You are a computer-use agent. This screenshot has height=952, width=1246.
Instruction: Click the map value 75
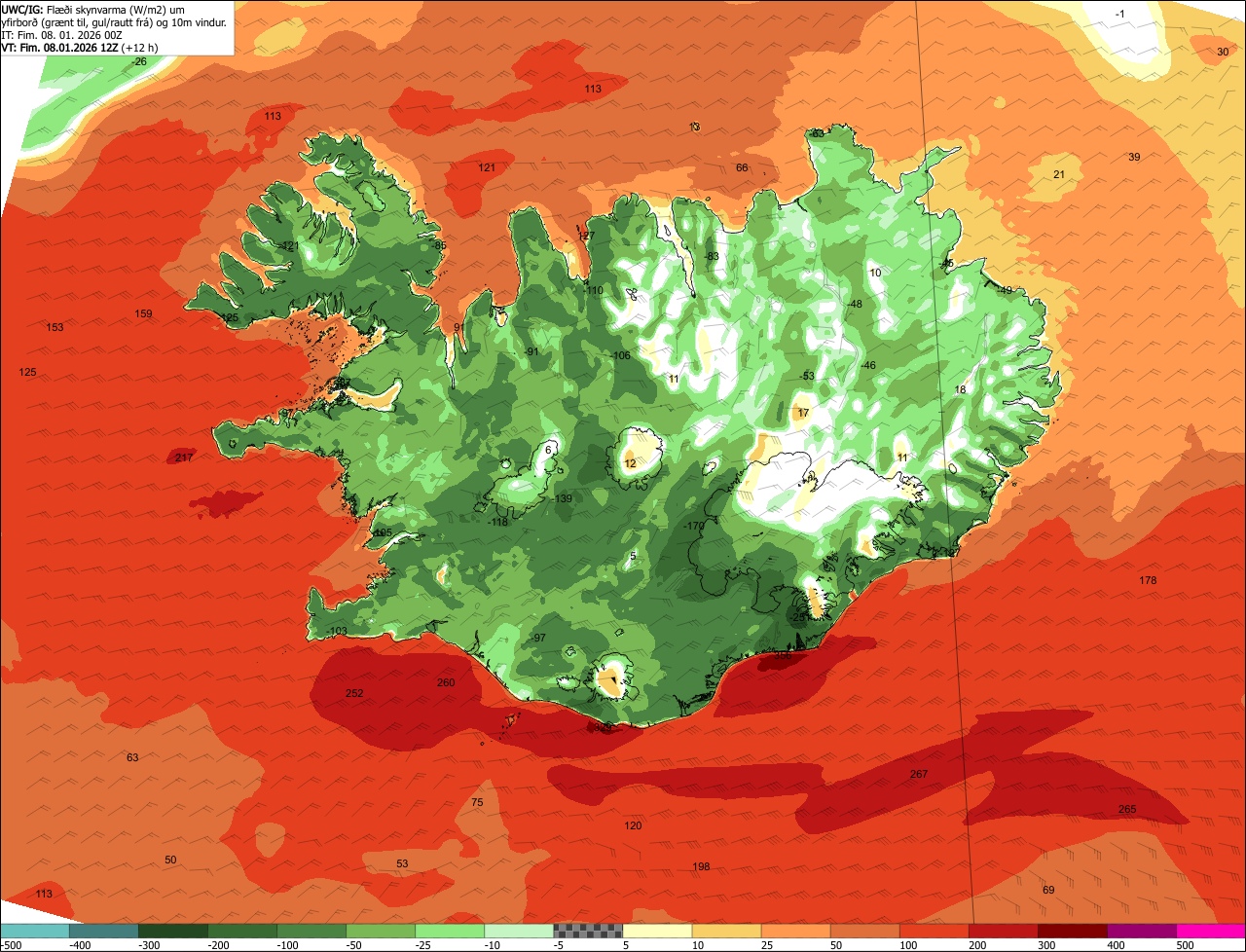[477, 802]
